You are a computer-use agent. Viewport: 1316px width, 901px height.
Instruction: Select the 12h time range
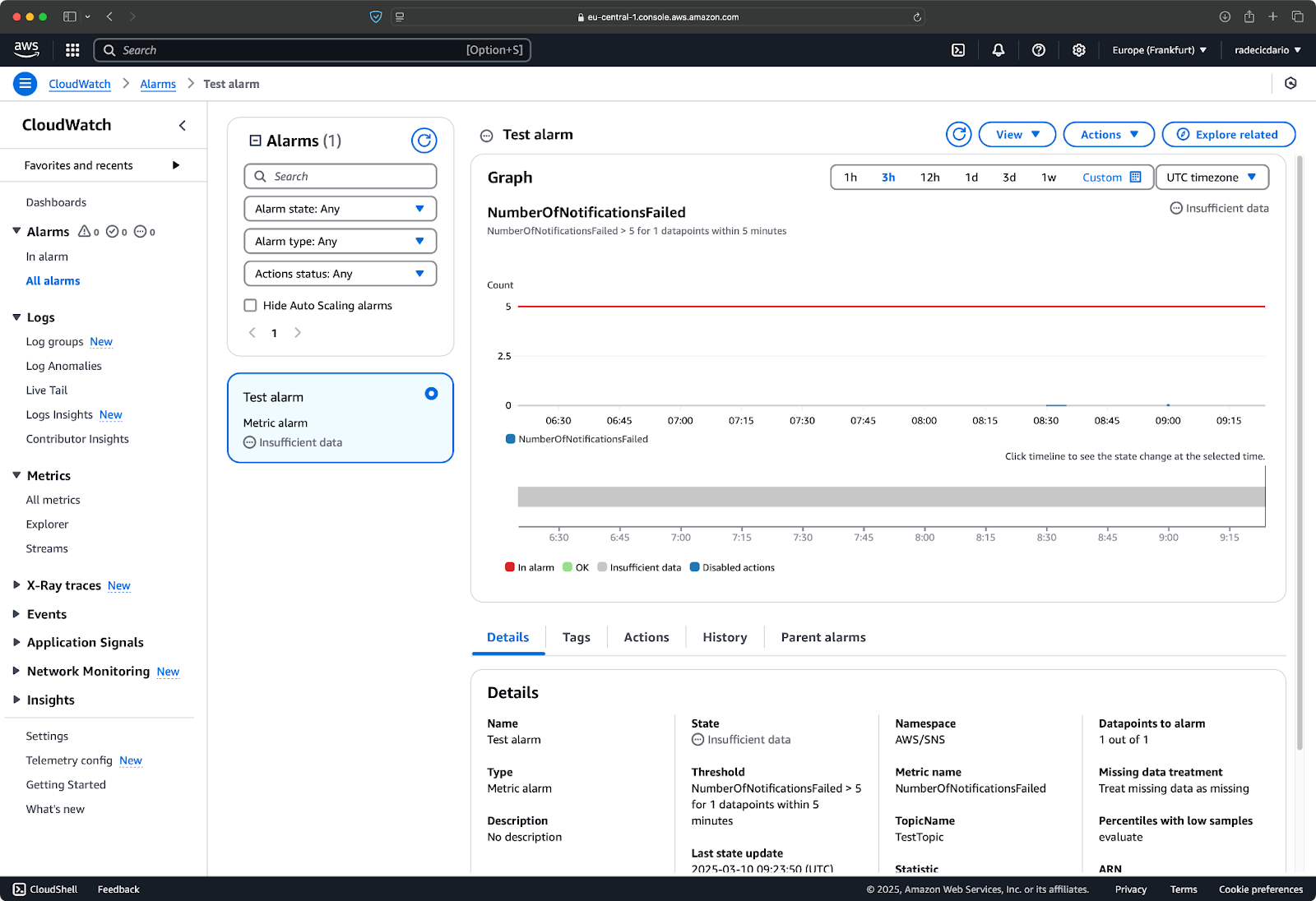pyautogui.click(x=930, y=178)
